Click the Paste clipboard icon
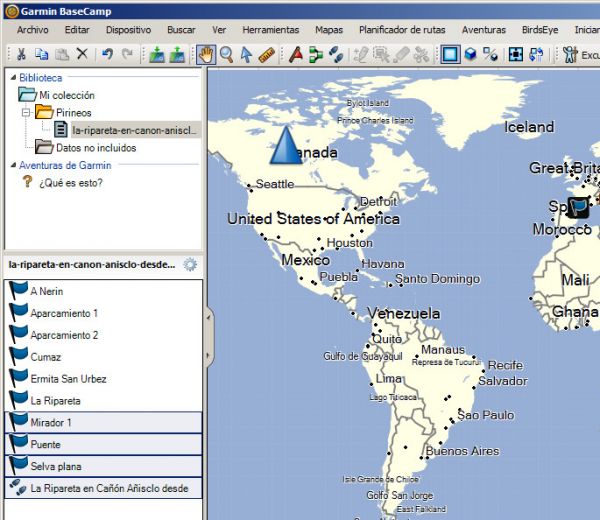The width and height of the screenshot is (600, 520). point(62,55)
